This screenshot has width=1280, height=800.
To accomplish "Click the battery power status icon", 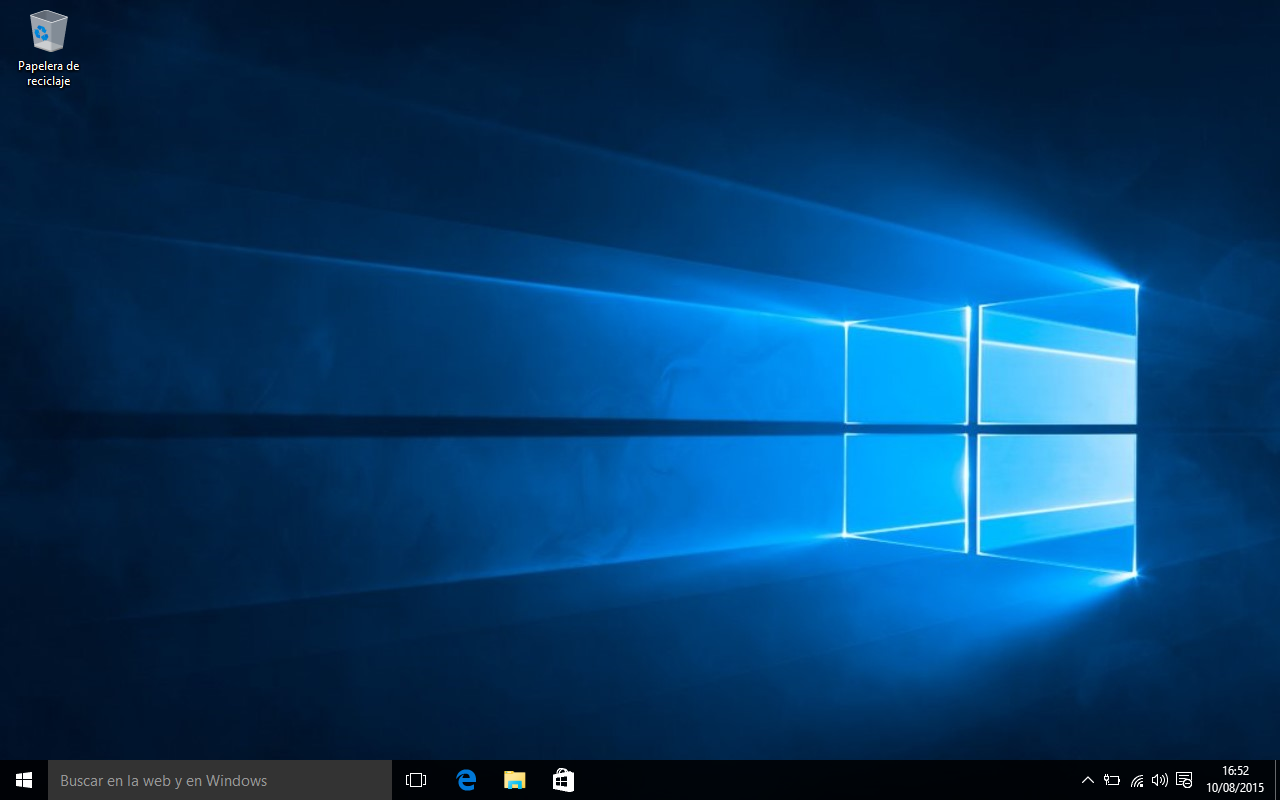I will (1112, 780).
